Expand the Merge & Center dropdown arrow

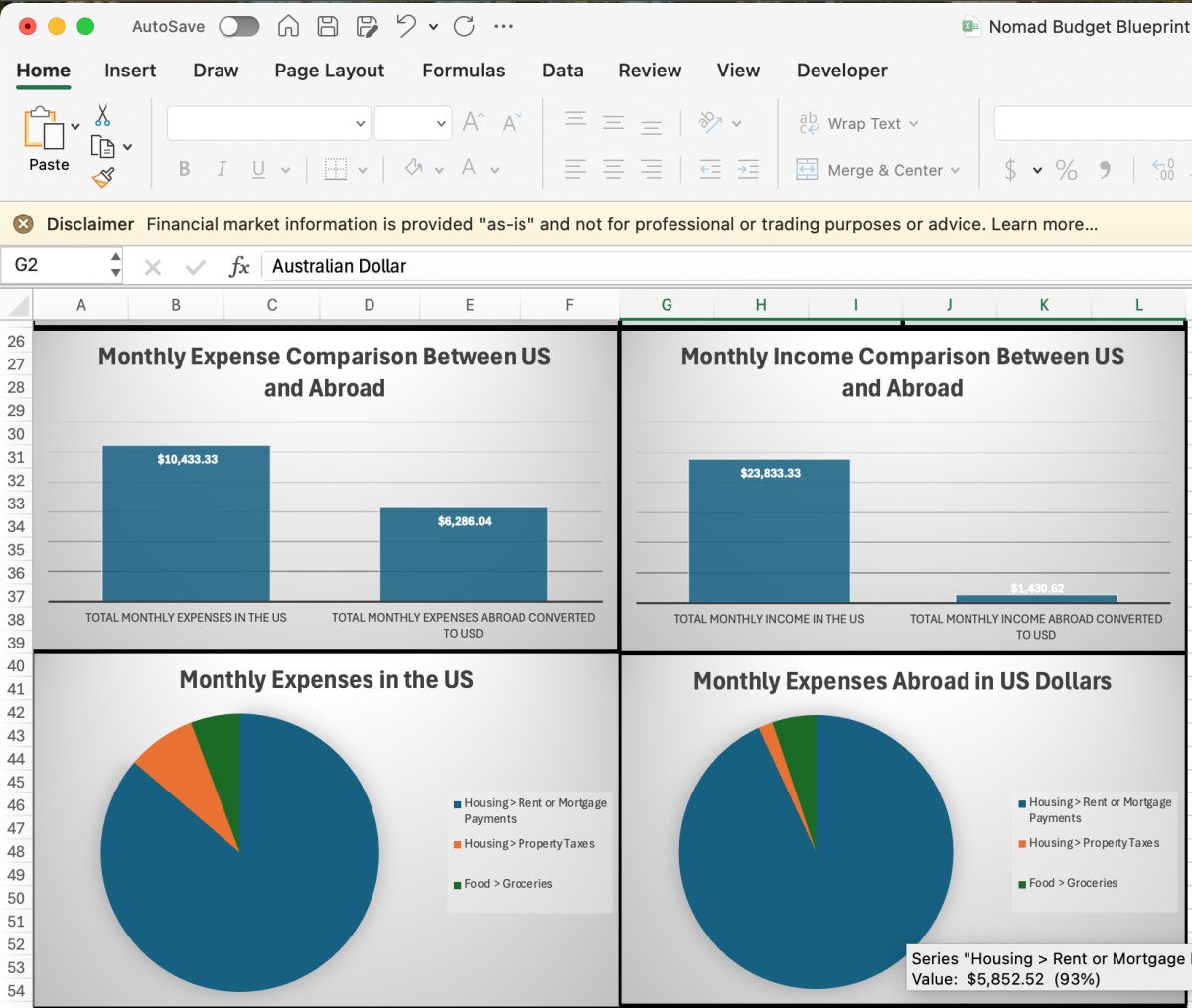pyautogui.click(x=956, y=170)
